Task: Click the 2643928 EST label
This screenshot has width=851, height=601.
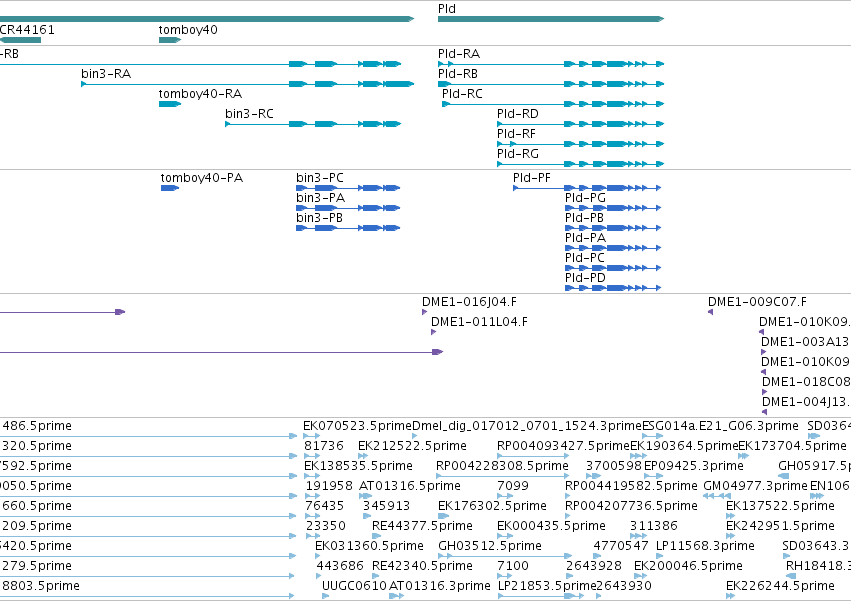Action: [594, 567]
